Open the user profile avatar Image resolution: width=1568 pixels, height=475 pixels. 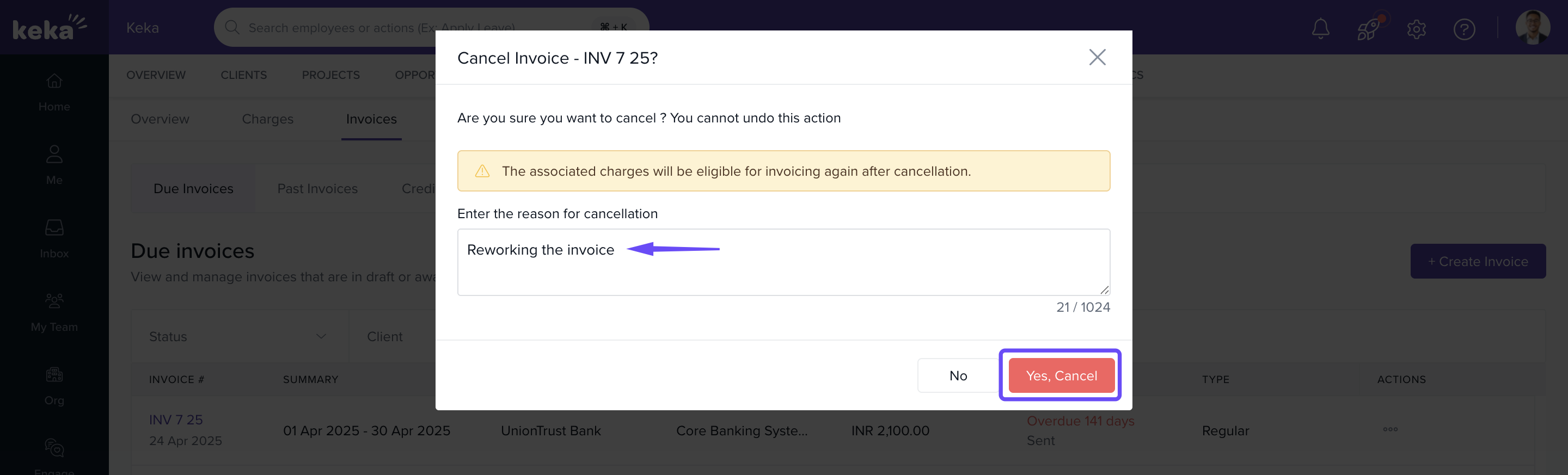tap(1532, 27)
